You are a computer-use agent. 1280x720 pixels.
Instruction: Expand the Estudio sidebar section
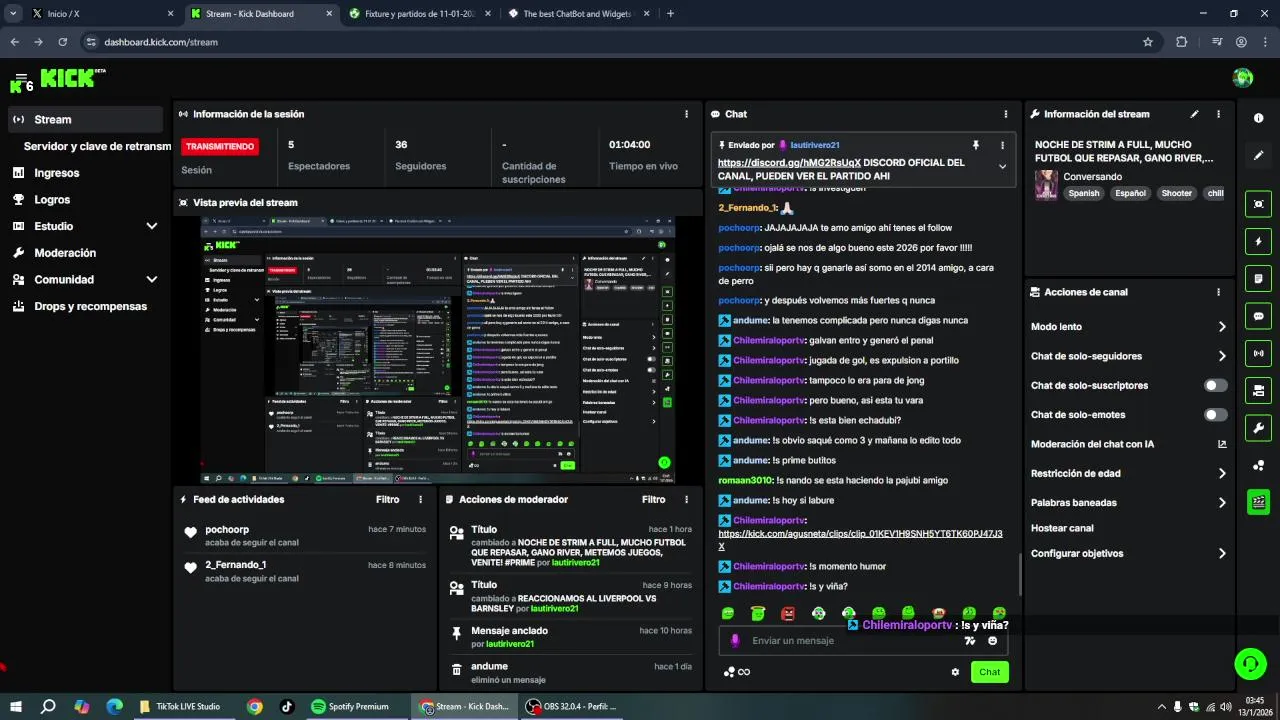point(152,226)
